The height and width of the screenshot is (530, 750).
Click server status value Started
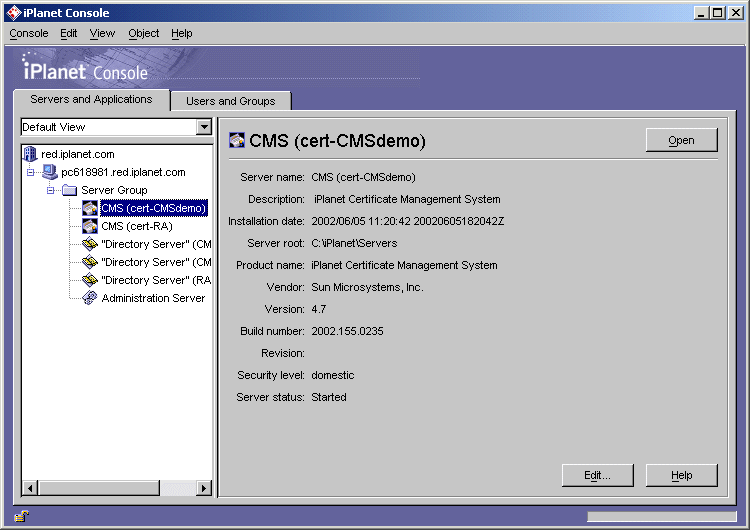[x=329, y=397]
